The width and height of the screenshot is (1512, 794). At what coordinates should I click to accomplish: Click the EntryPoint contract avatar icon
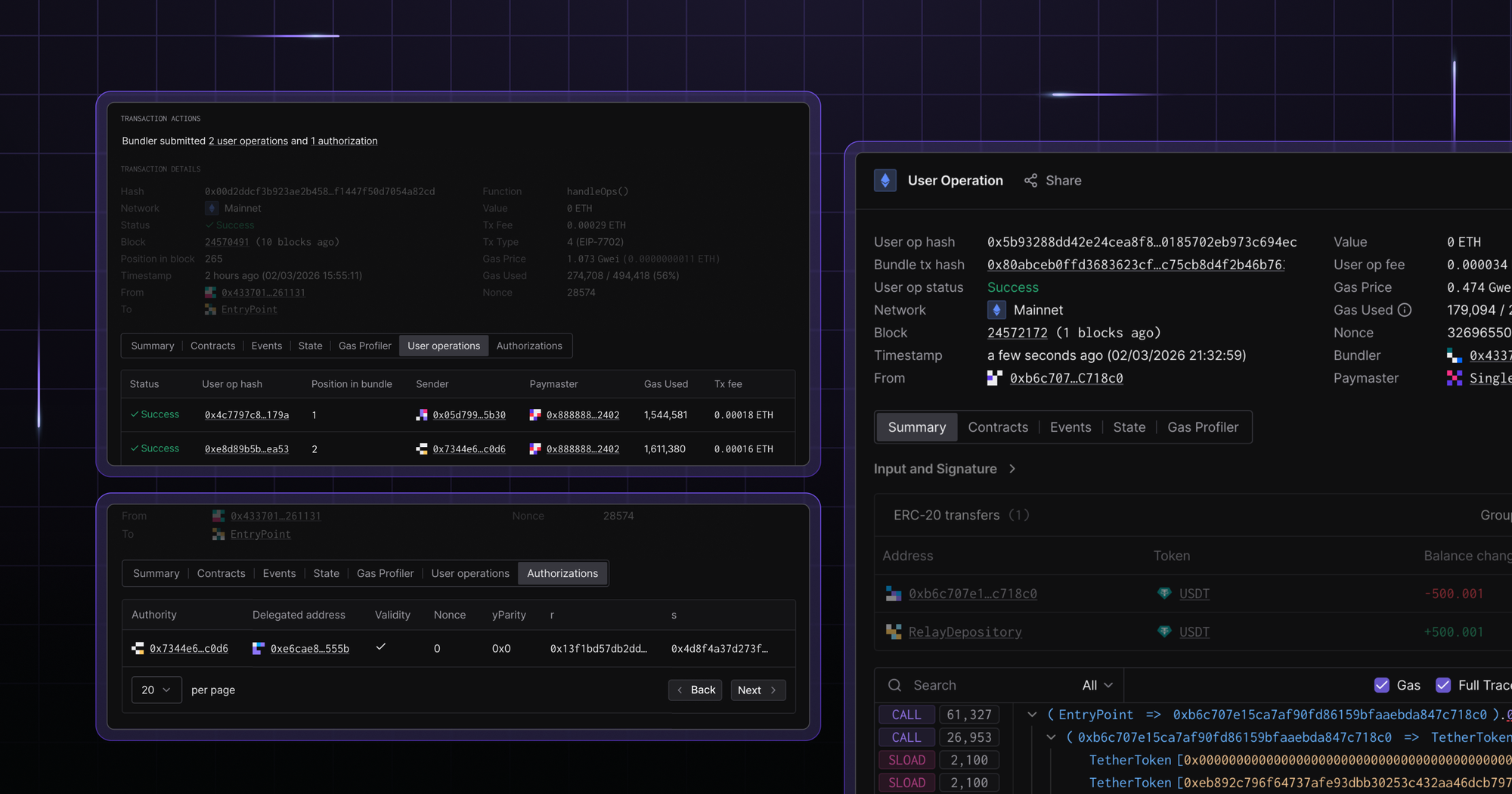[209, 309]
